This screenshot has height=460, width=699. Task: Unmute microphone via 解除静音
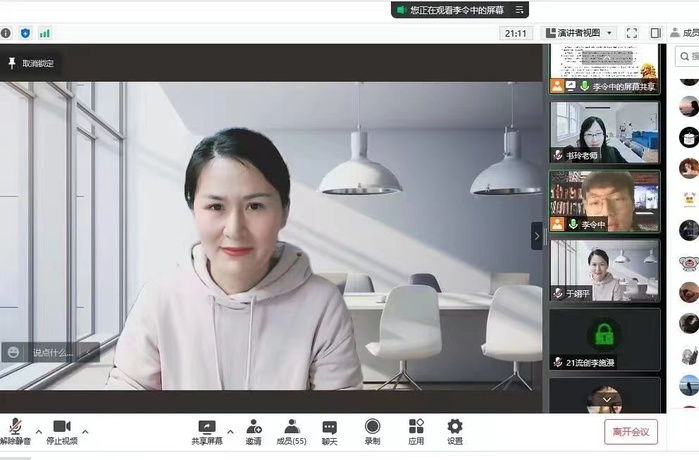click(x=15, y=432)
